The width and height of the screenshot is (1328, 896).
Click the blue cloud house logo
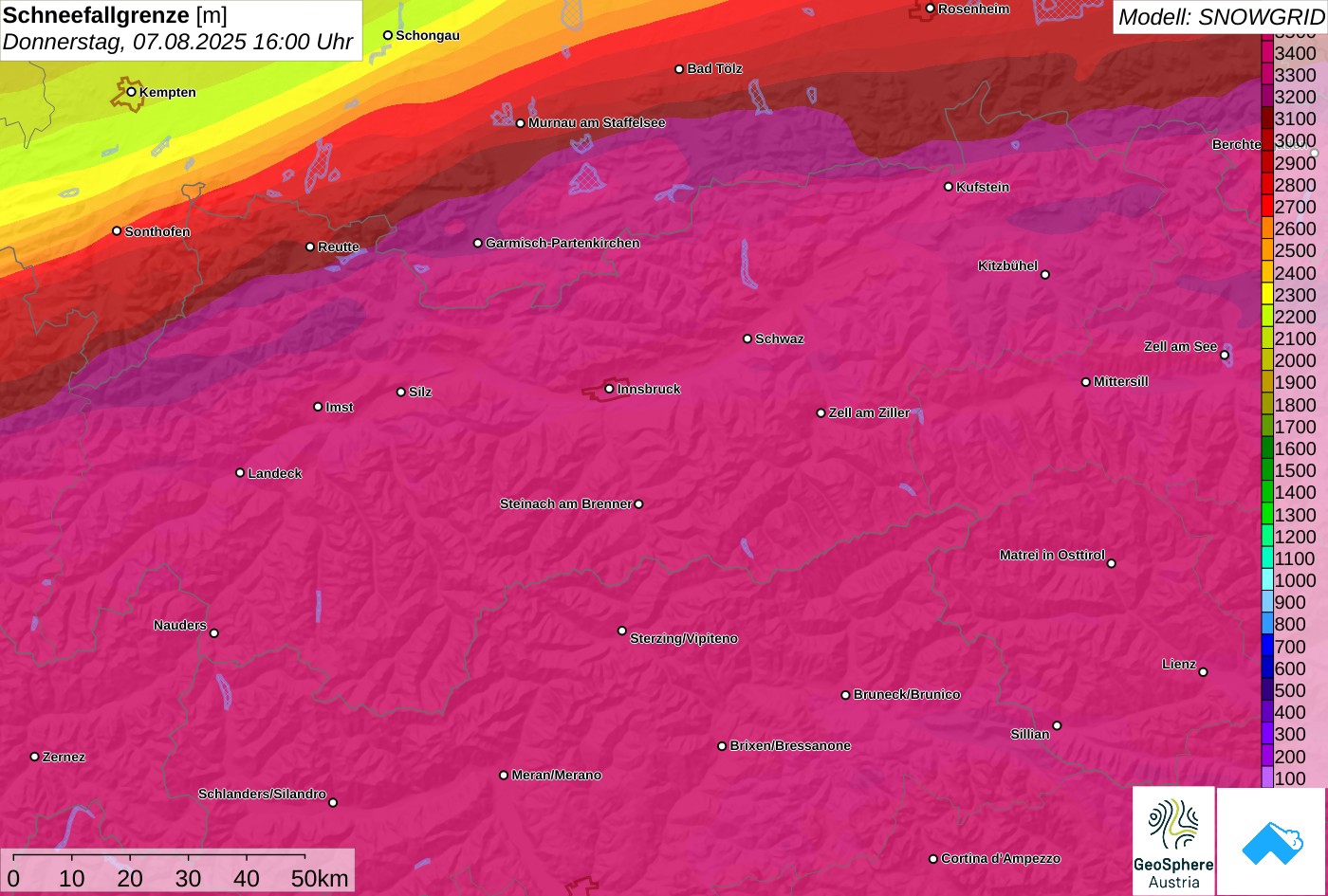(1271, 841)
